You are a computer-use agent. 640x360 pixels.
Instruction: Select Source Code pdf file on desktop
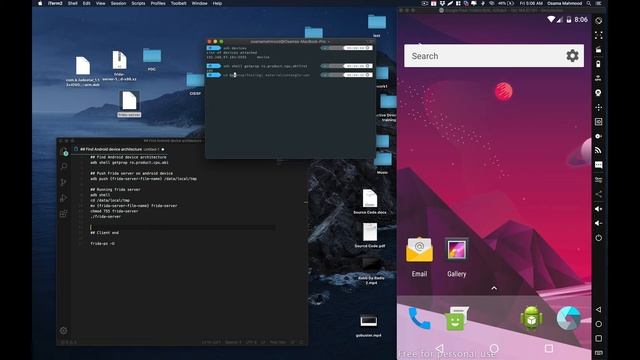pos(370,235)
